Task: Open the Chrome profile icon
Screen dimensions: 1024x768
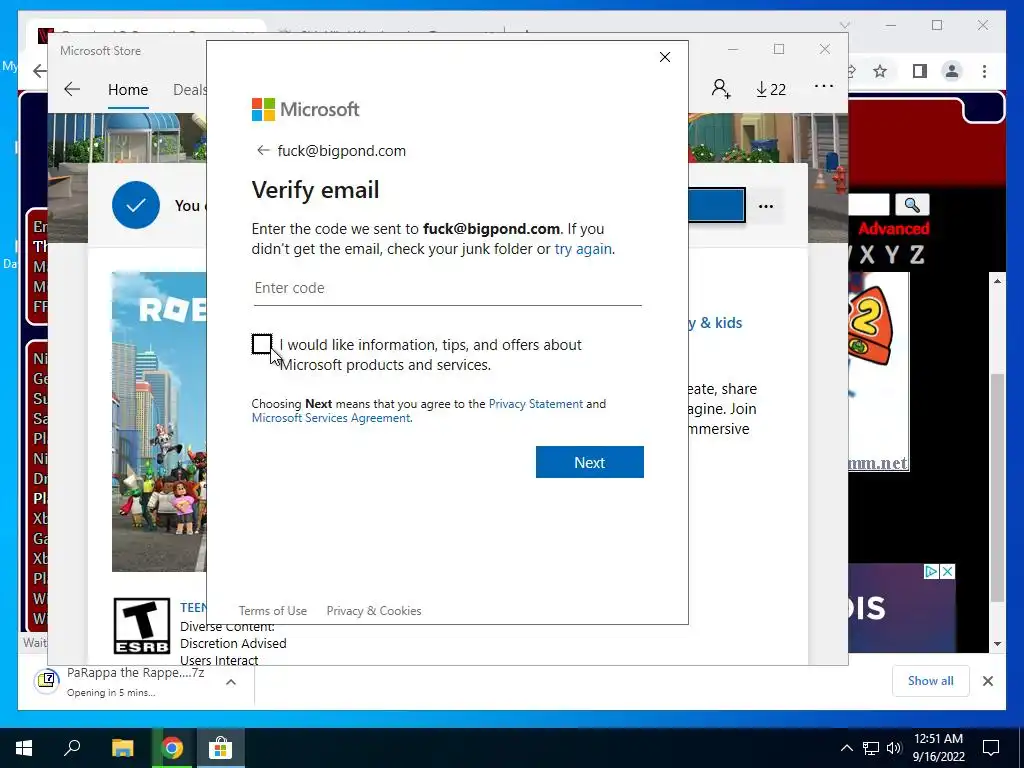Action: tap(952, 71)
